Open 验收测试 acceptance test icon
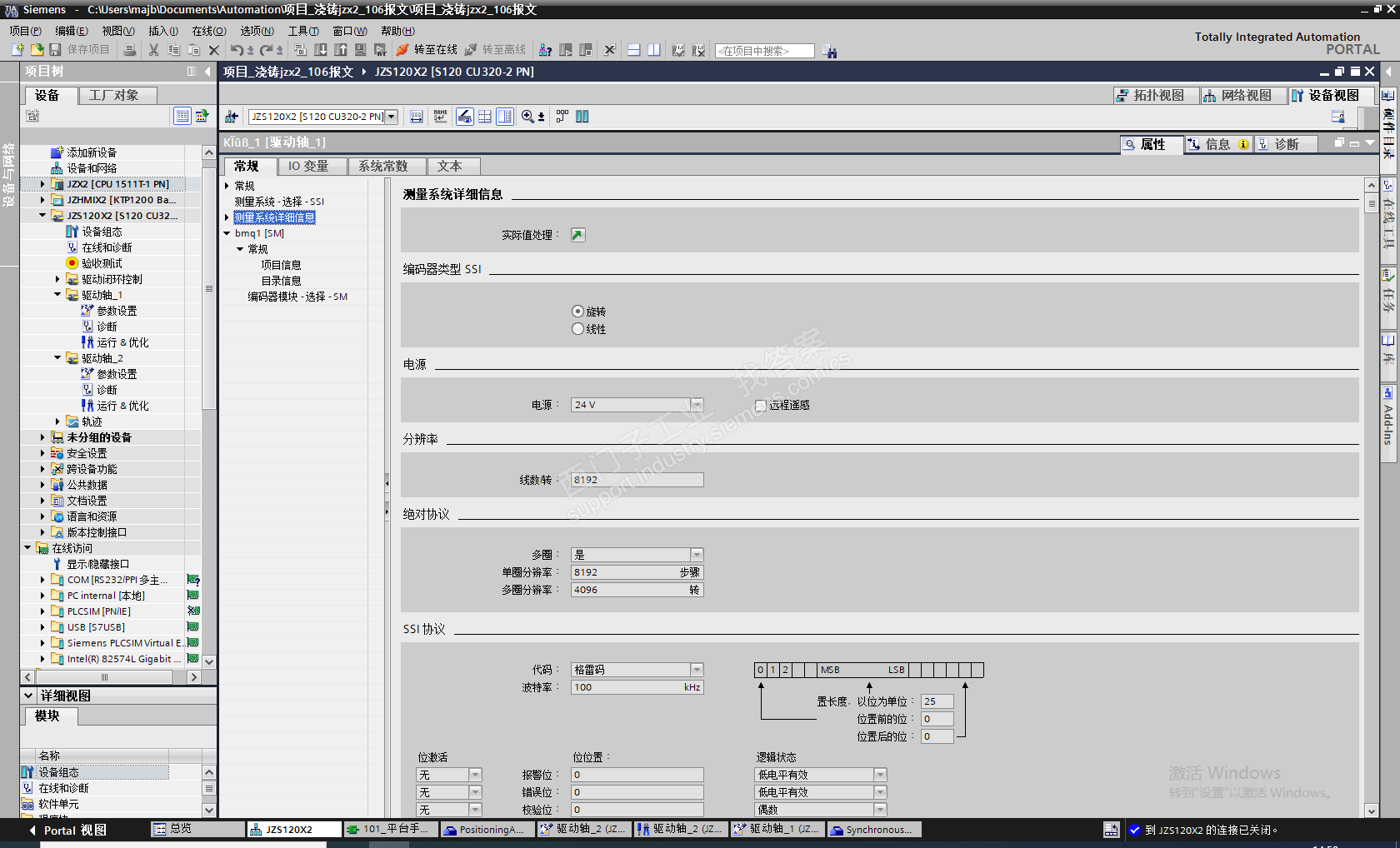The image size is (1400, 848). (72, 263)
